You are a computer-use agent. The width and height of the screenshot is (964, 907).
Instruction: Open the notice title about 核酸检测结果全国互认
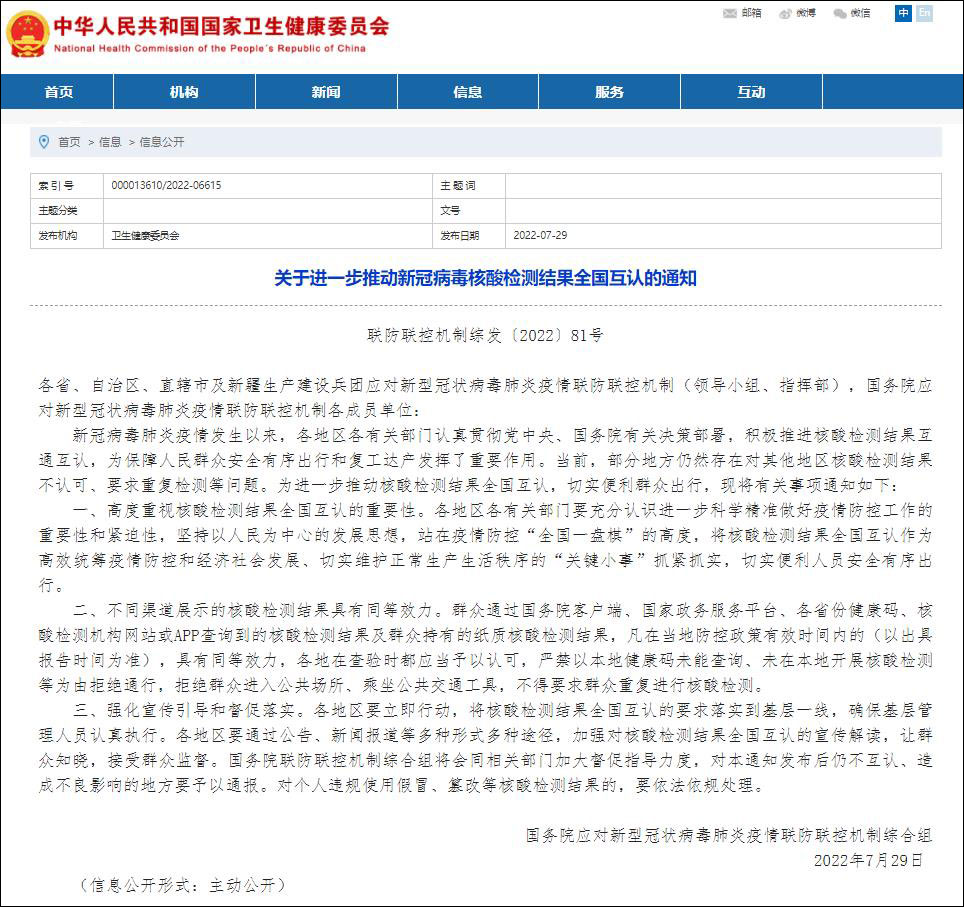point(482,278)
